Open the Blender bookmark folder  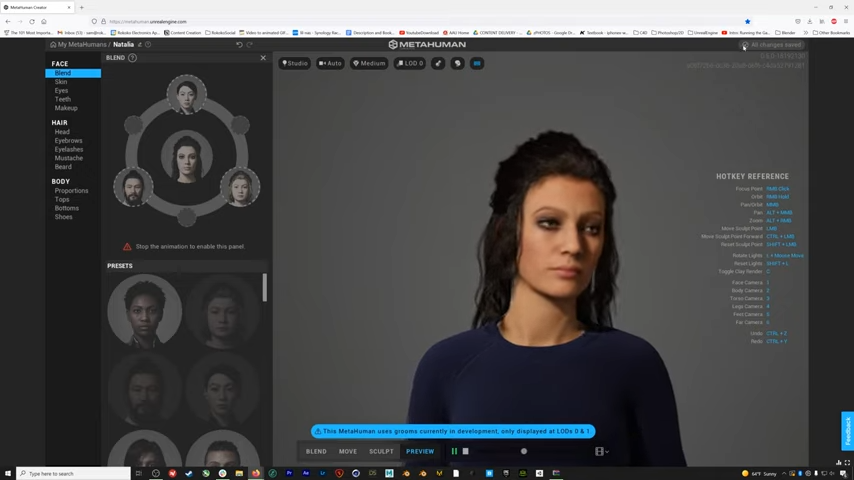[785, 33]
